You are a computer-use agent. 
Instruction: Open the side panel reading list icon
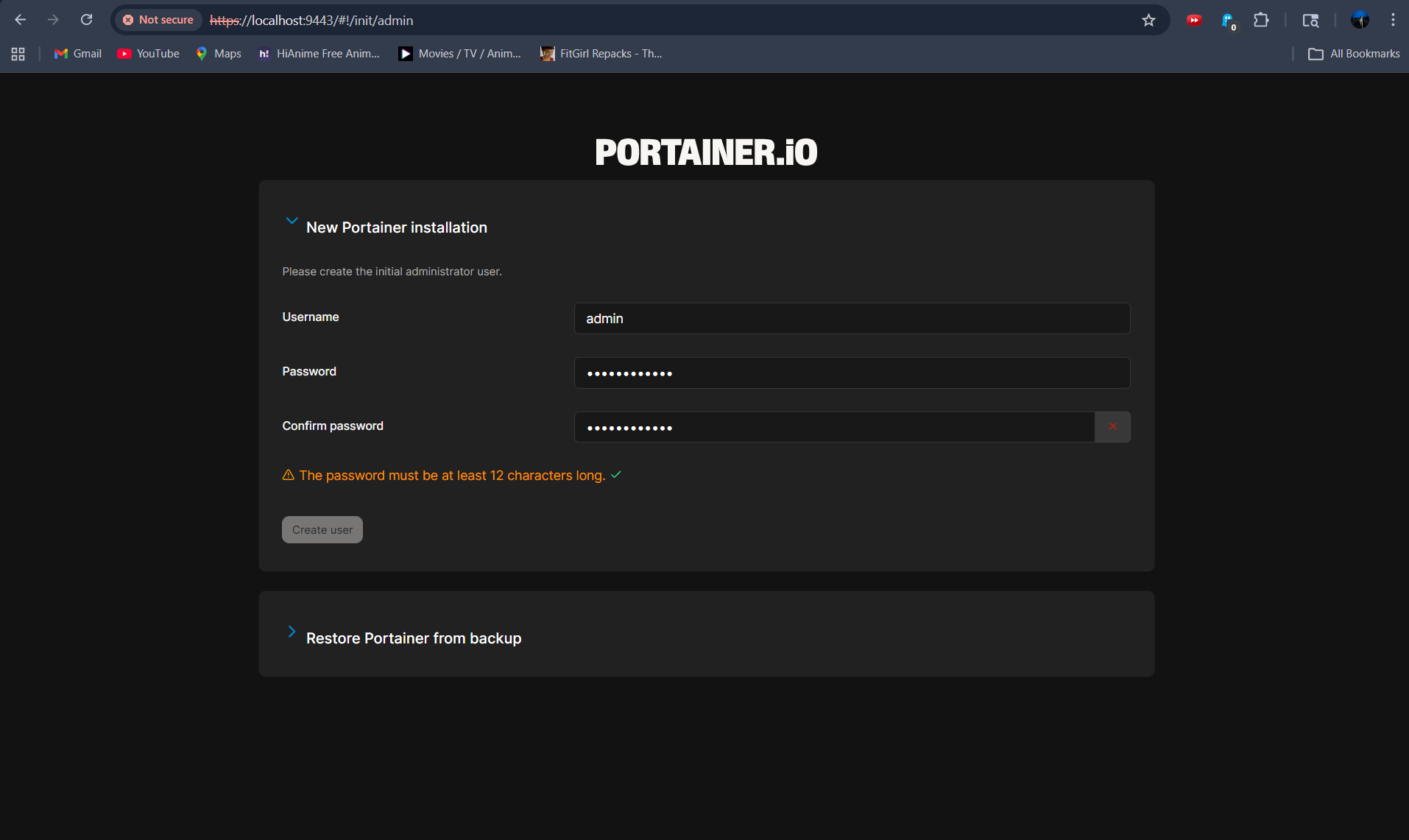1311,20
